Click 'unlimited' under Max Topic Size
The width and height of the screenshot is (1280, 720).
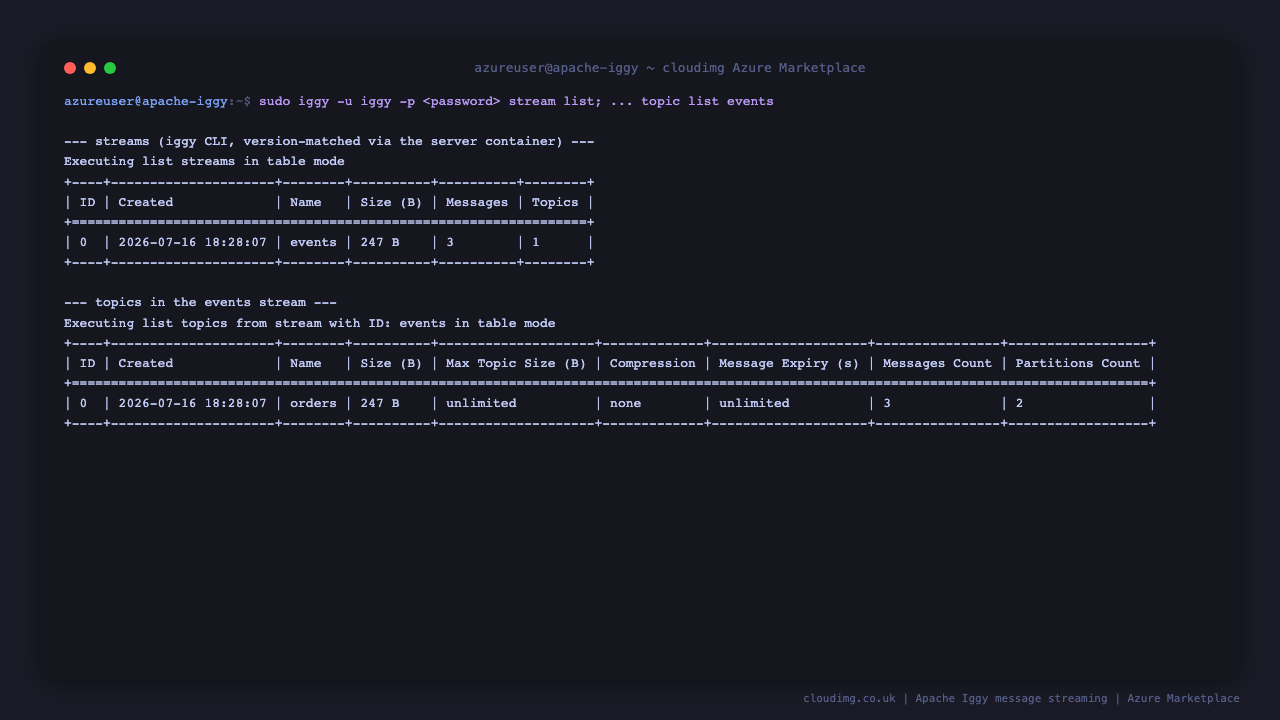pyautogui.click(x=481, y=403)
